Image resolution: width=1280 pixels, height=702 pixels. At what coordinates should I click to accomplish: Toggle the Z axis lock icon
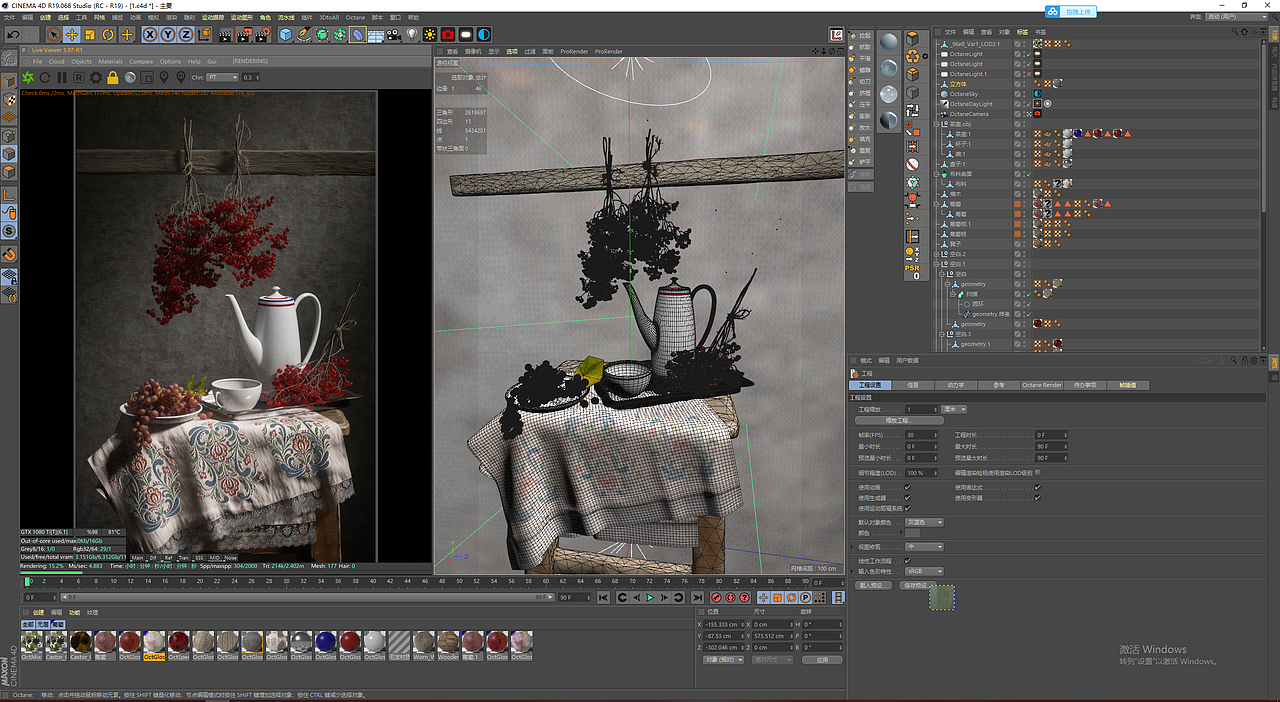pos(184,35)
